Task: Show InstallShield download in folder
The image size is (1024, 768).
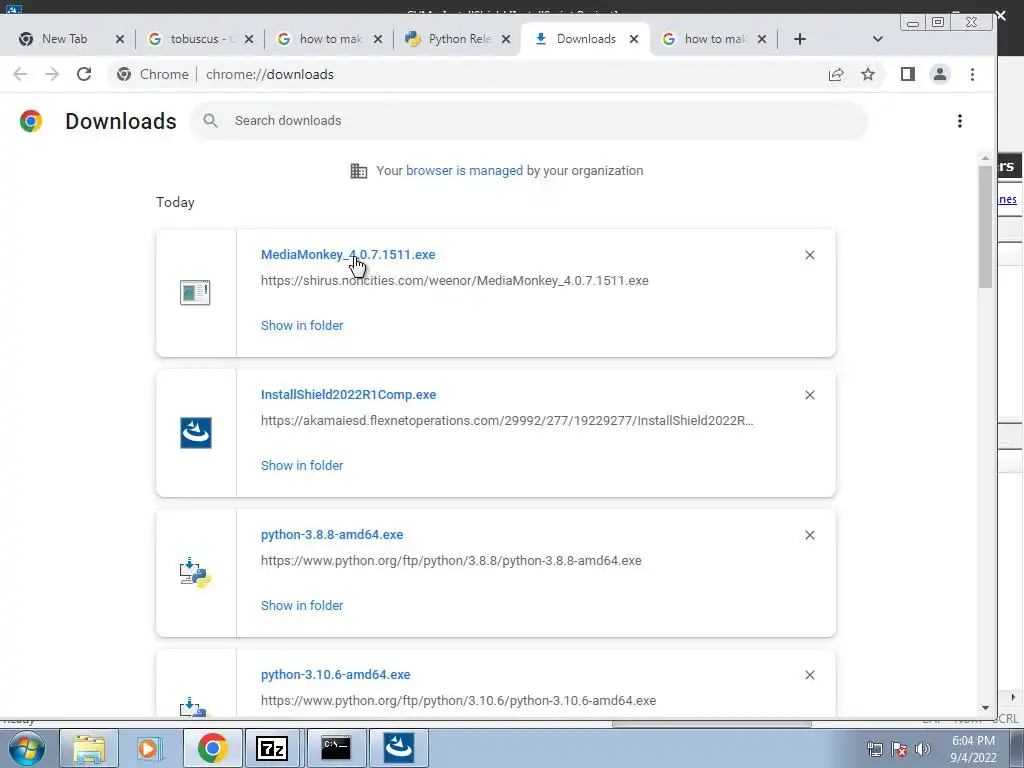Action: pos(302,465)
